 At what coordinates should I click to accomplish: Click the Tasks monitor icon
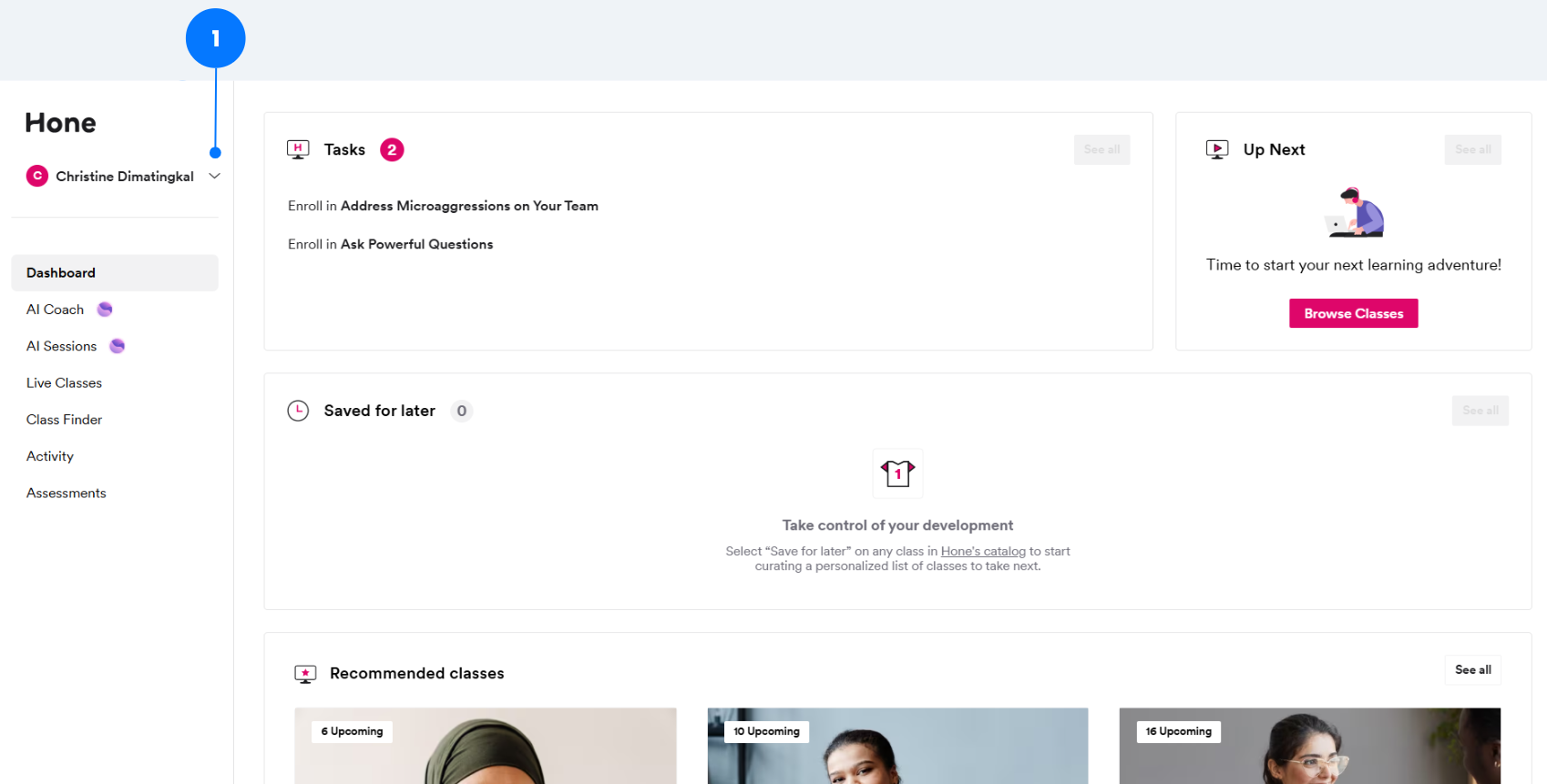click(298, 149)
